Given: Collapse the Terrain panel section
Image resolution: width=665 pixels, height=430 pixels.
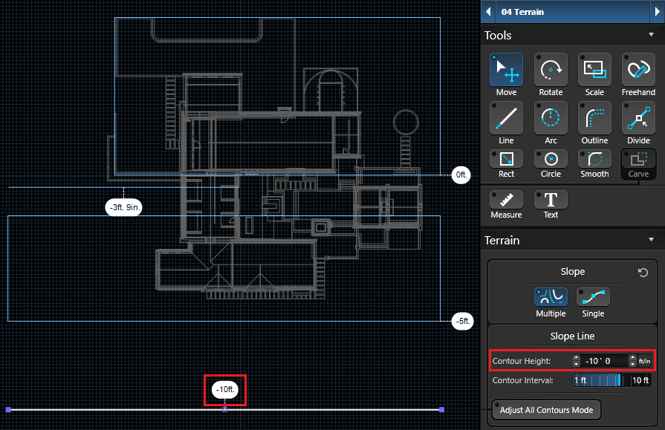Looking at the screenshot, I should 652,240.
